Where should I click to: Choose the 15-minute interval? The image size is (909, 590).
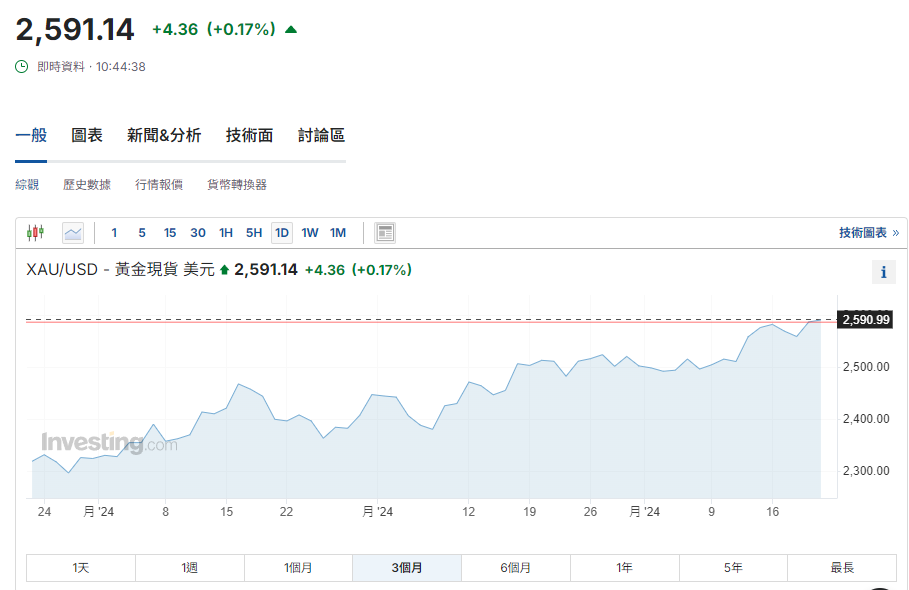pos(170,233)
